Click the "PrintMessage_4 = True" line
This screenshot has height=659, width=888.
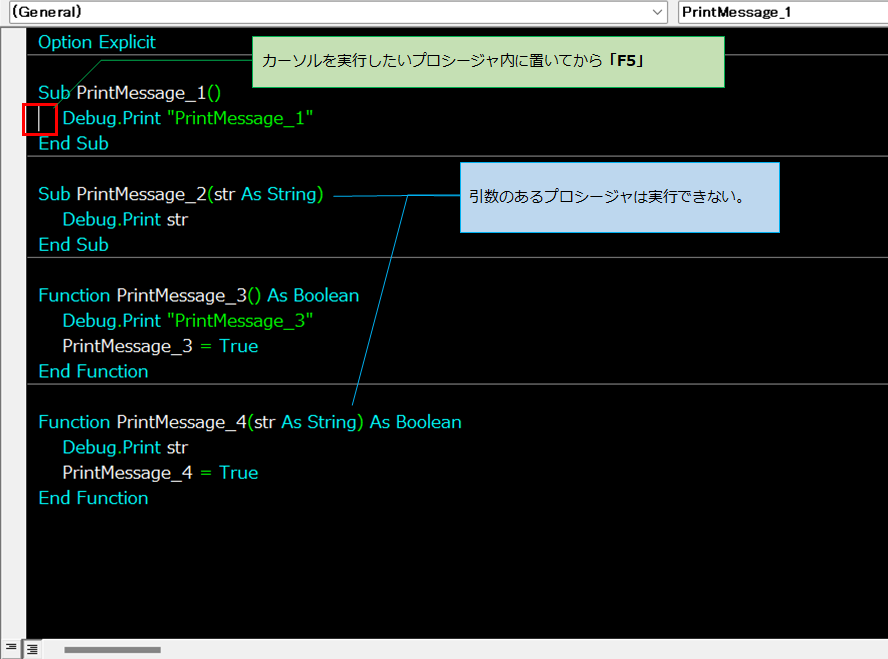pos(160,473)
